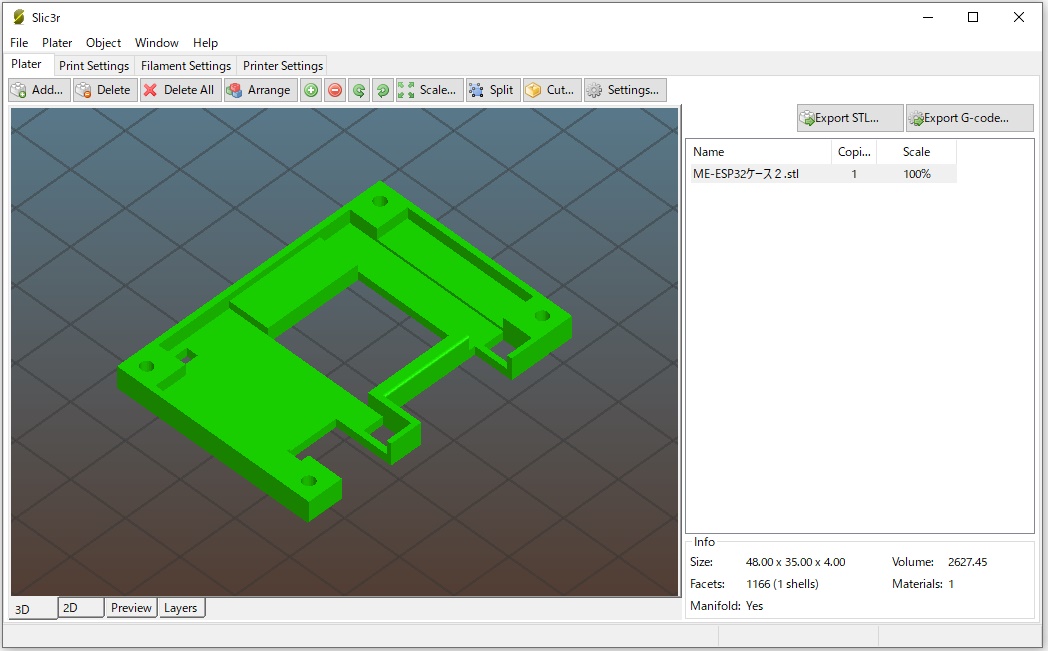
Task: Open the Cut dialog
Action: 550,90
